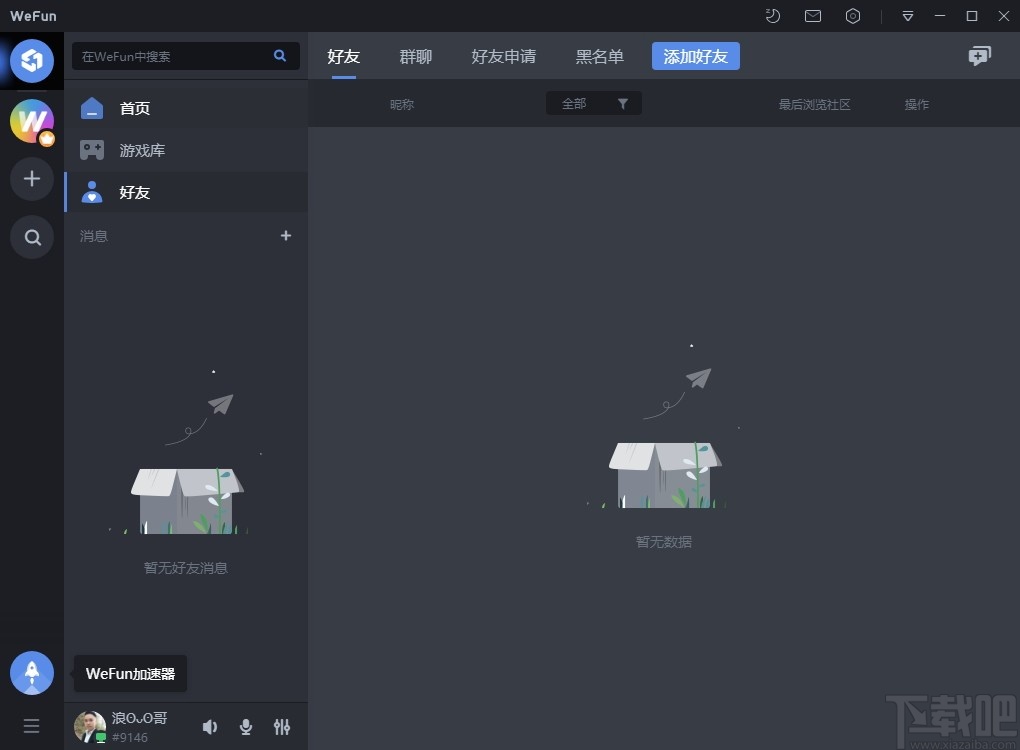Open the mail notifications icon in title bar
This screenshot has width=1020, height=750.
tap(812, 16)
